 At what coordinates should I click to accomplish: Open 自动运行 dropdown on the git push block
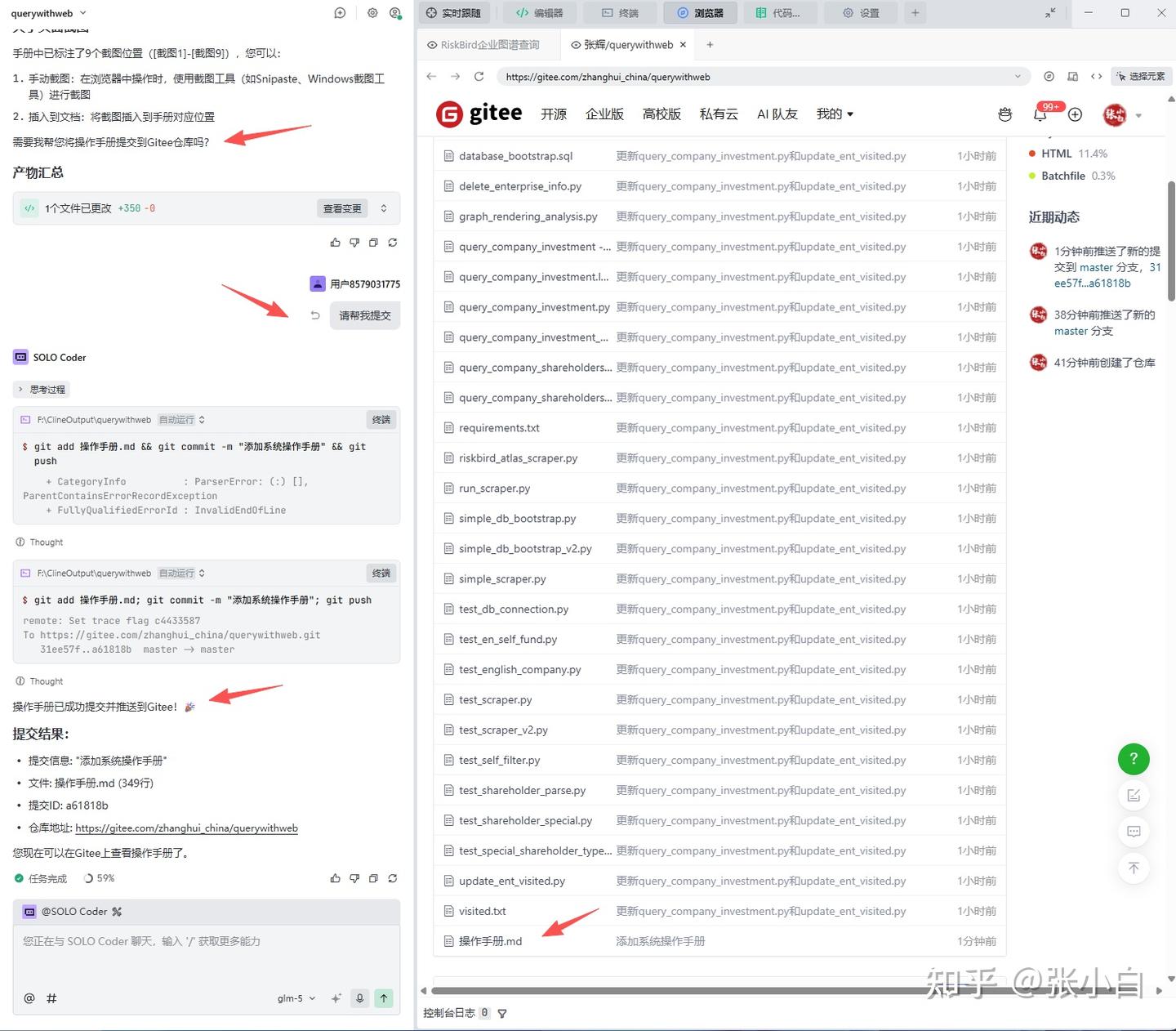point(181,574)
